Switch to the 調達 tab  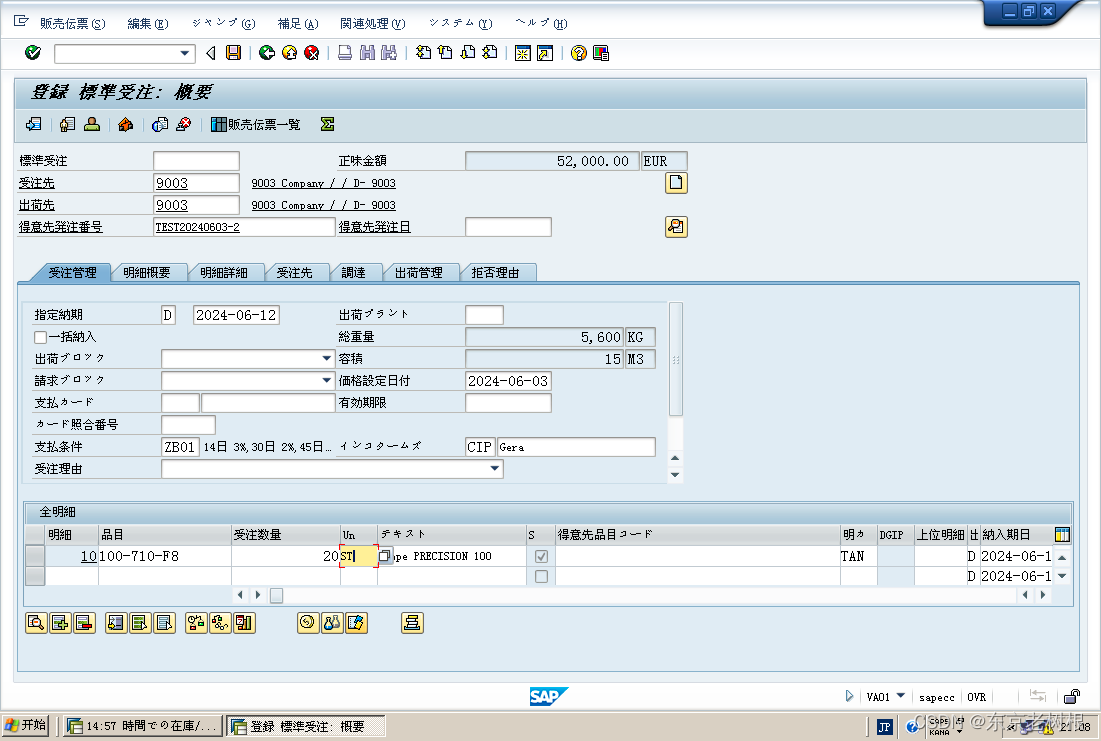[x=353, y=273]
